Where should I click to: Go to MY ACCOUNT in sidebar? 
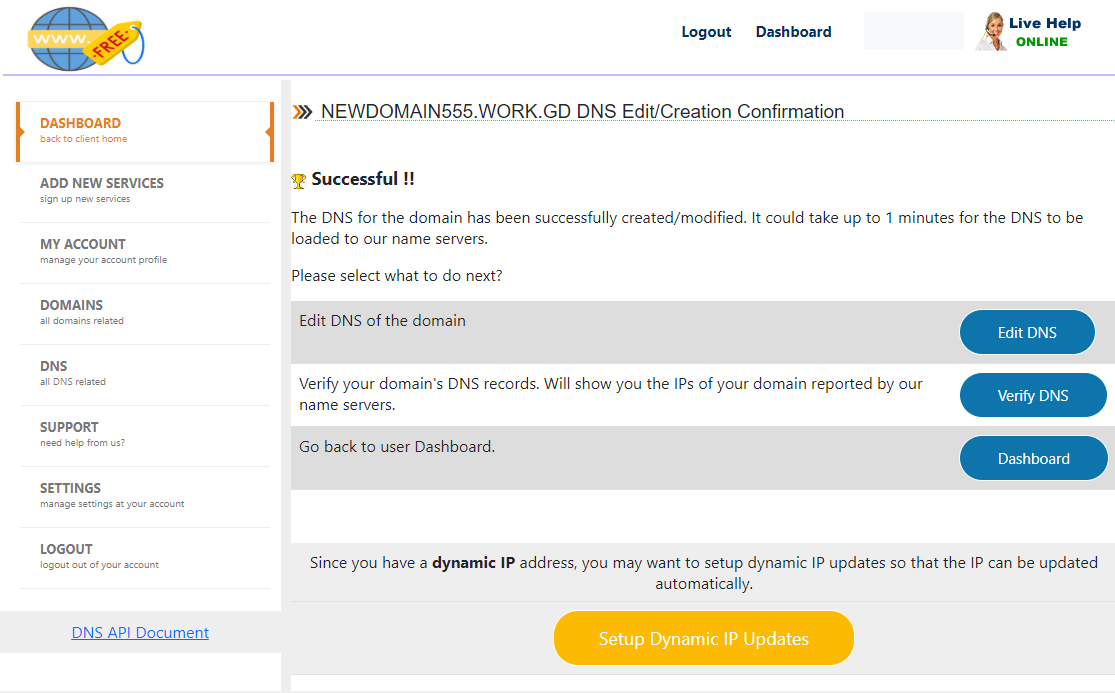(145, 251)
